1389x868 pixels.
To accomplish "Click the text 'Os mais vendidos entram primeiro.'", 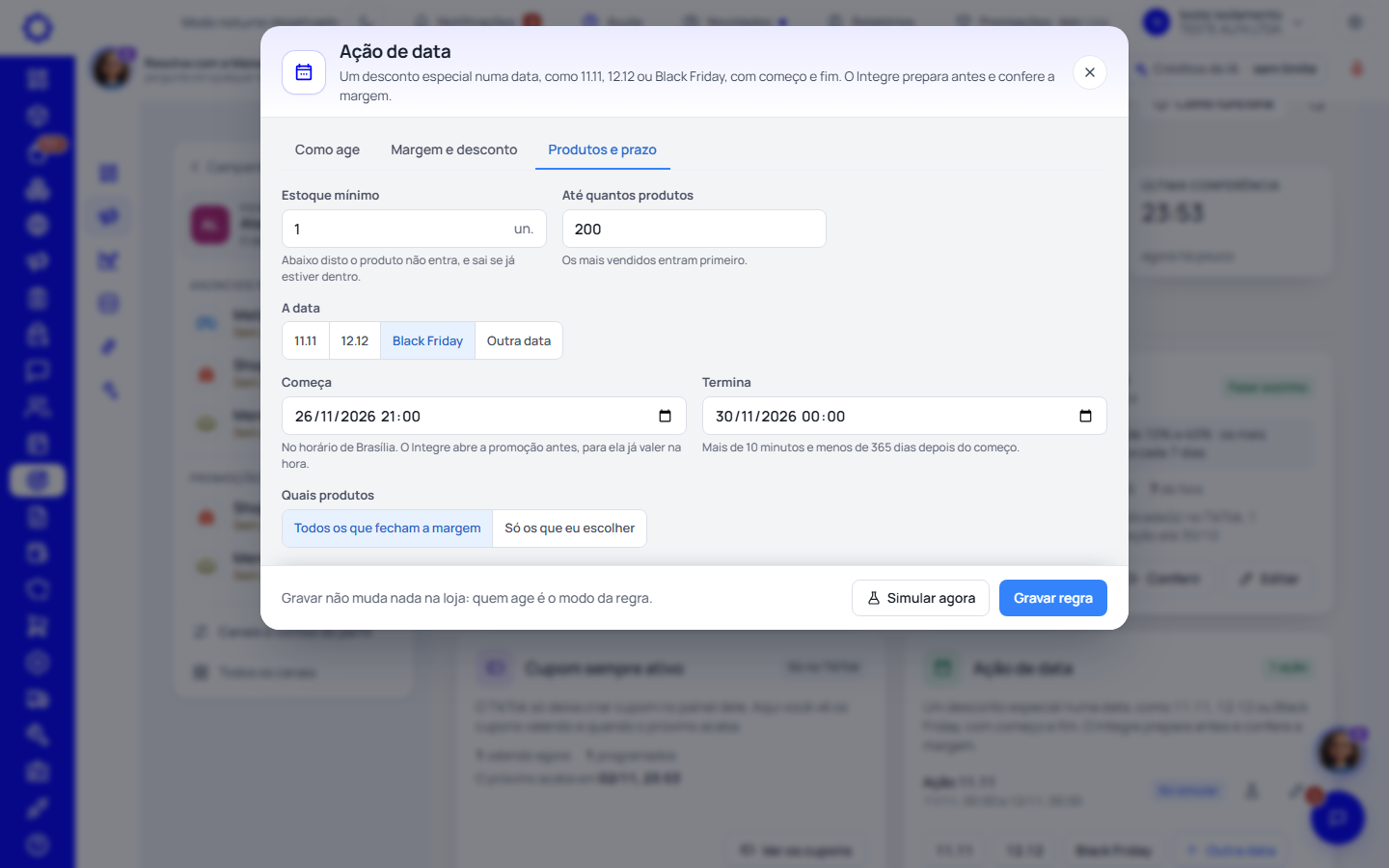I will tap(655, 260).
